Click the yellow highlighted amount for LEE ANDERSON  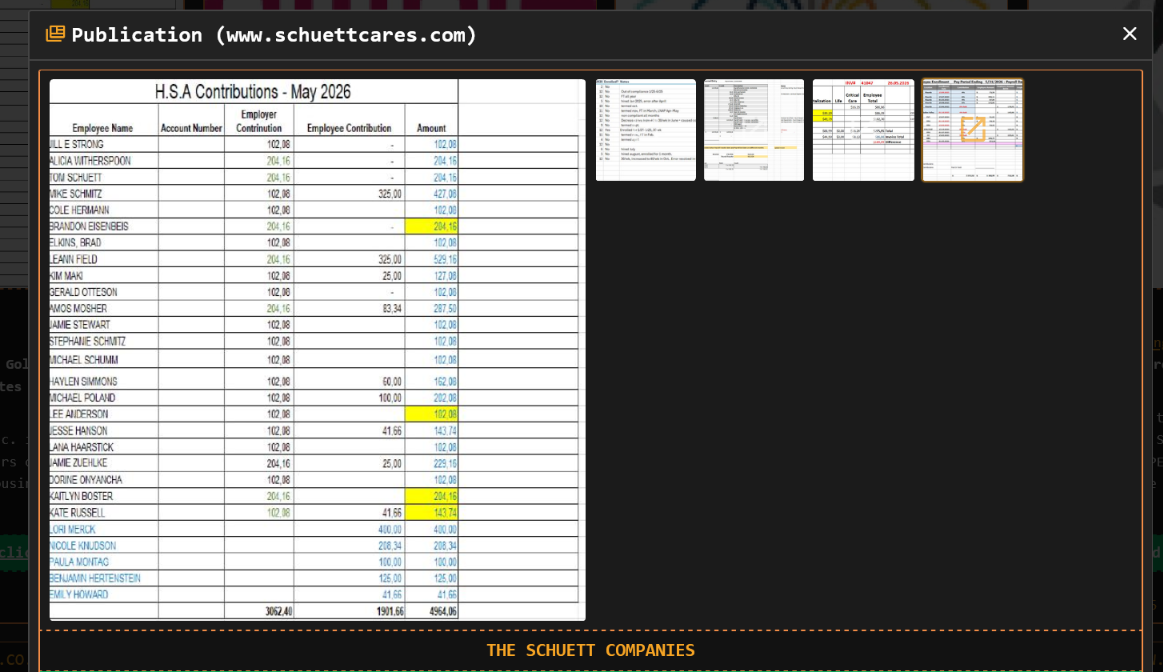point(431,414)
